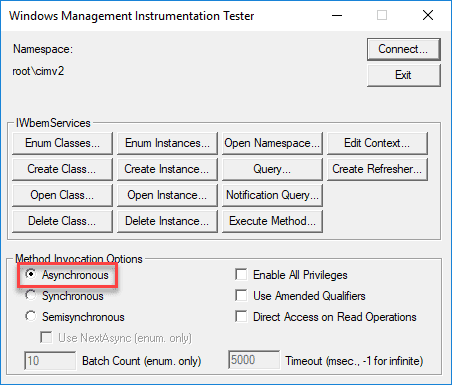Click Create Instance... button
The image size is (452, 385).
pos(167,169)
